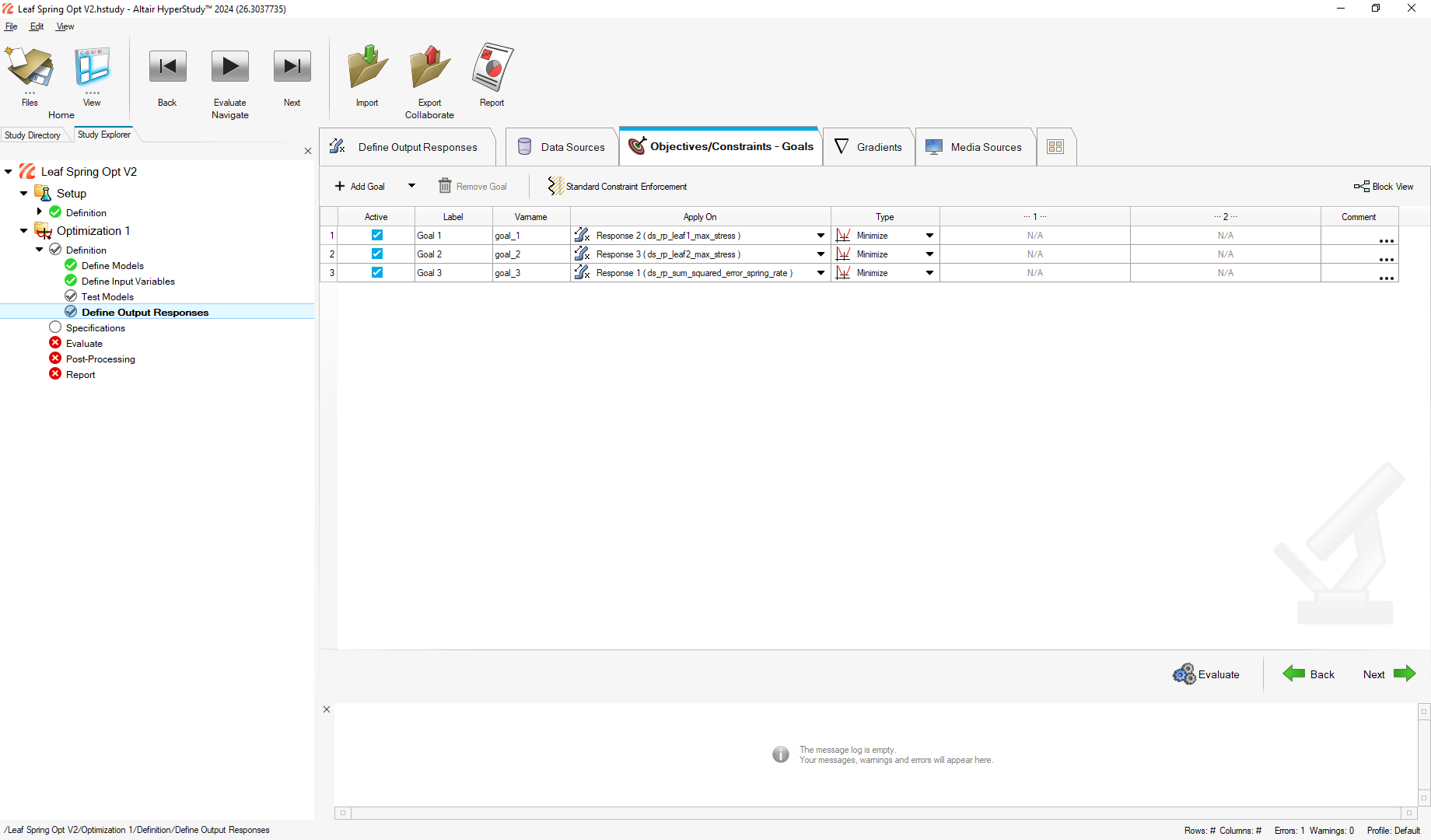The height and width of the screenshot is (840, 1431).
Task: Select Define Input Variables in tree
Action: click(128, 282)
